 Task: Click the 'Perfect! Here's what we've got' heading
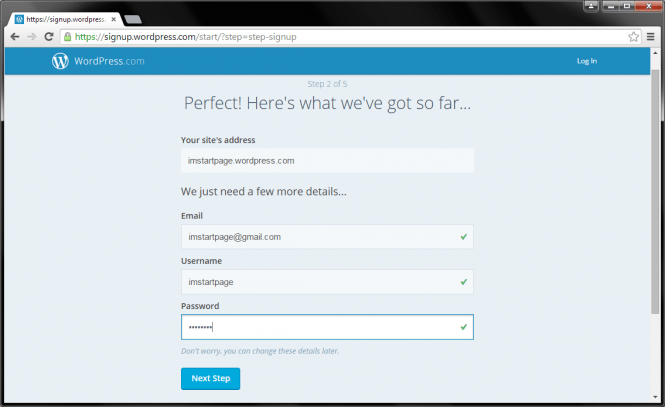(x=327, y=103)
